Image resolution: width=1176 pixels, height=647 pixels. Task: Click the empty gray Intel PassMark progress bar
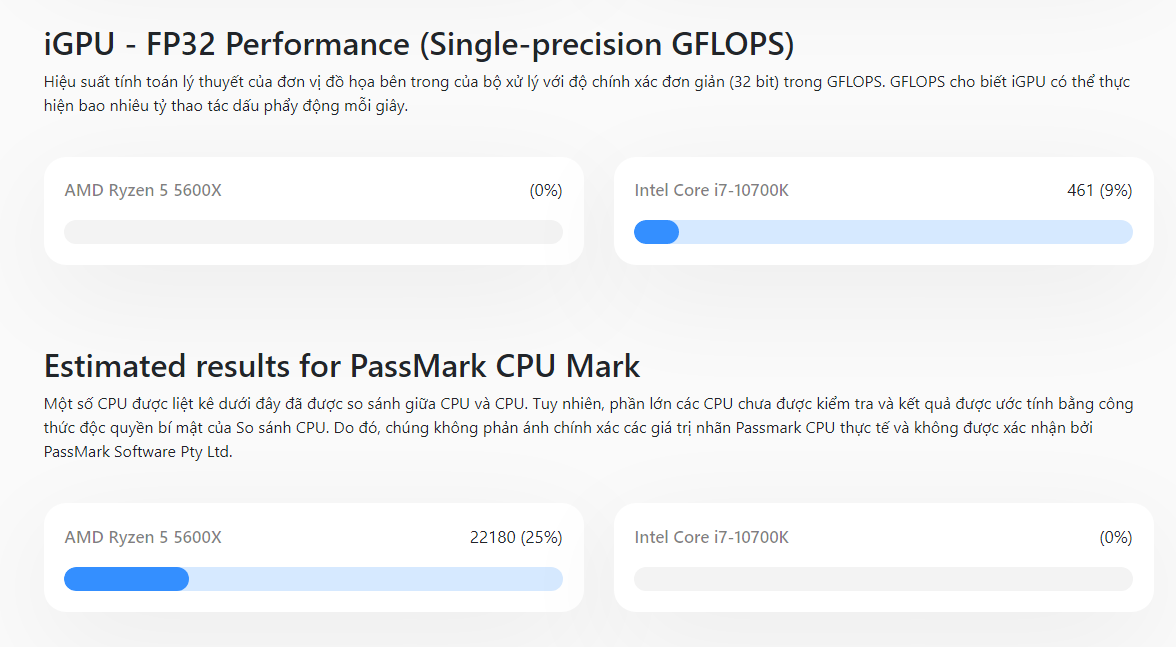click(883, 579)
